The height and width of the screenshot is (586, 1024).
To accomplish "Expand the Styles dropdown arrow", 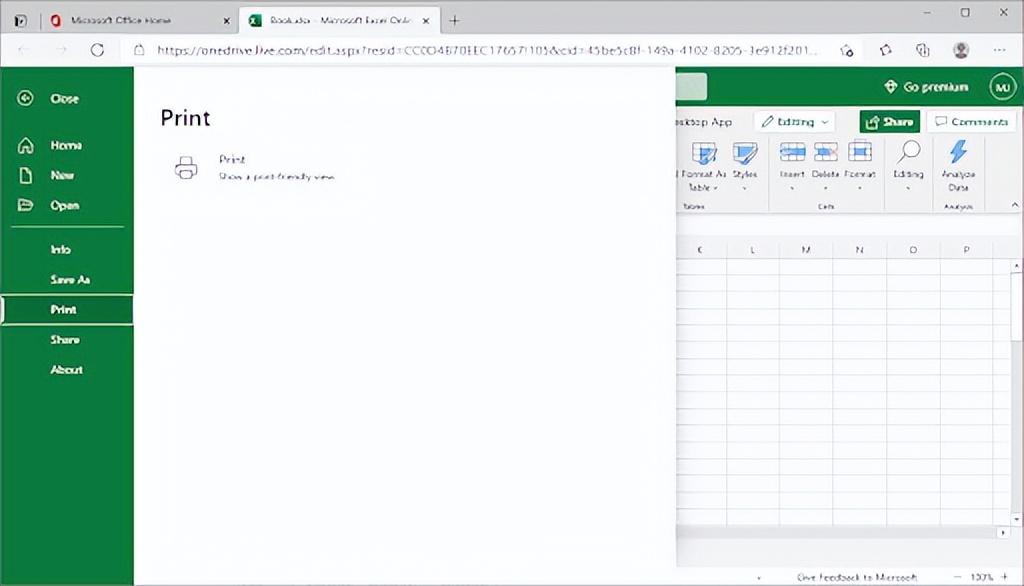I will click(744, 189).
